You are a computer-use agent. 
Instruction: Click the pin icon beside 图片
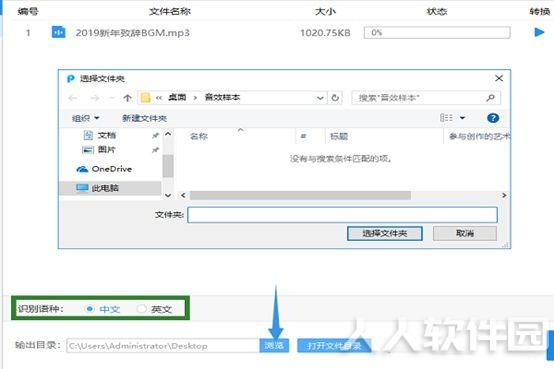click(155, 150)
